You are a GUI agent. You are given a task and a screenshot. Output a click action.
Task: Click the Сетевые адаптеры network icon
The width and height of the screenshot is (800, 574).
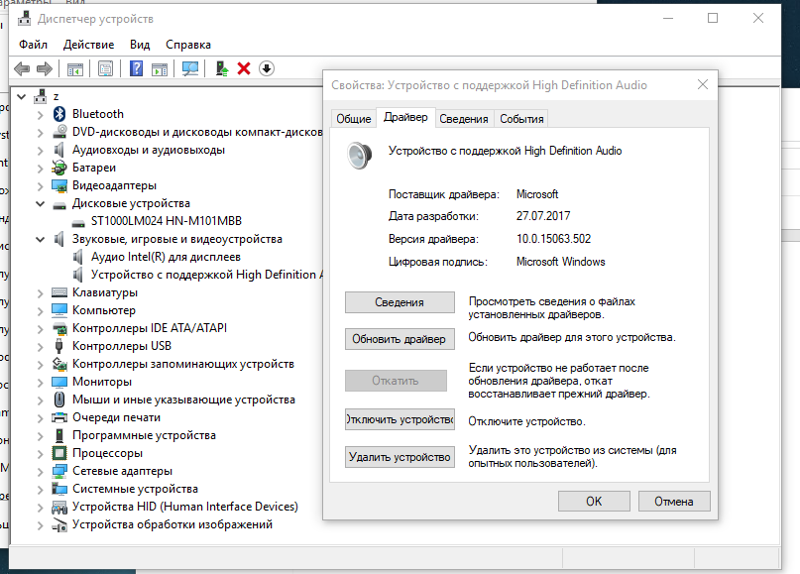pos(59,471)
